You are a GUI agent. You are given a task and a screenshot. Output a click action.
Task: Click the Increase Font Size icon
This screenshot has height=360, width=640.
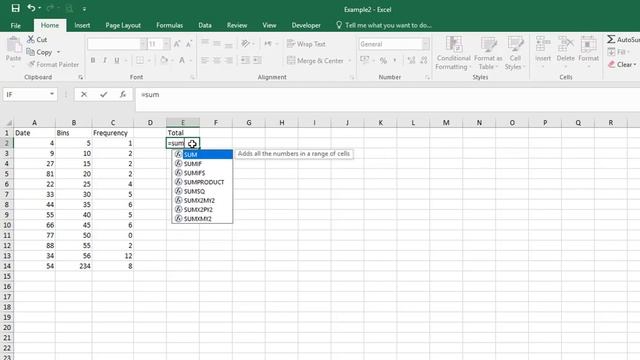point(177,44)
